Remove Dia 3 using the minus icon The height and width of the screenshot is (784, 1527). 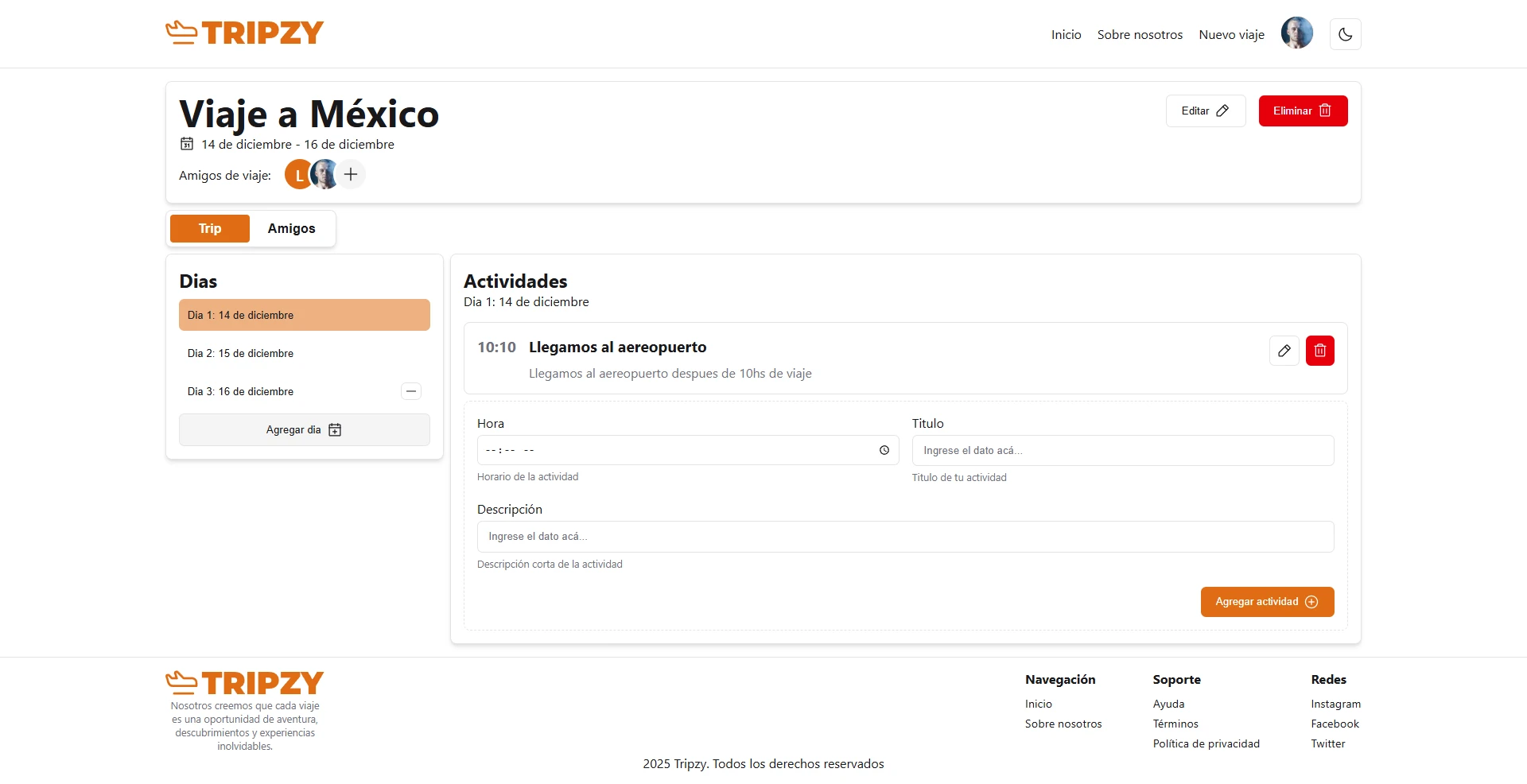(x=411, y=391)
